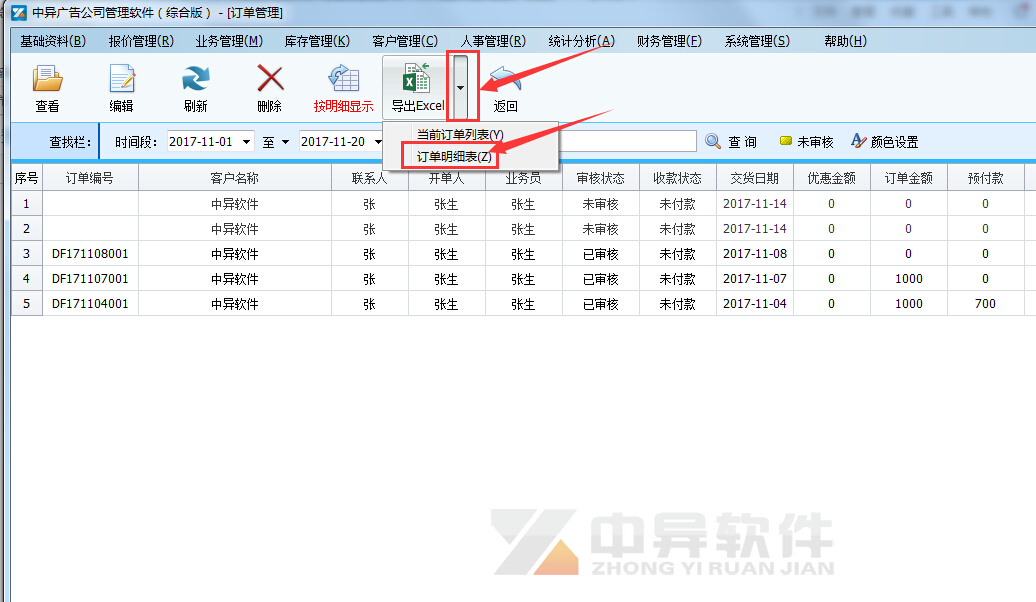Click the search text input field

628,141
